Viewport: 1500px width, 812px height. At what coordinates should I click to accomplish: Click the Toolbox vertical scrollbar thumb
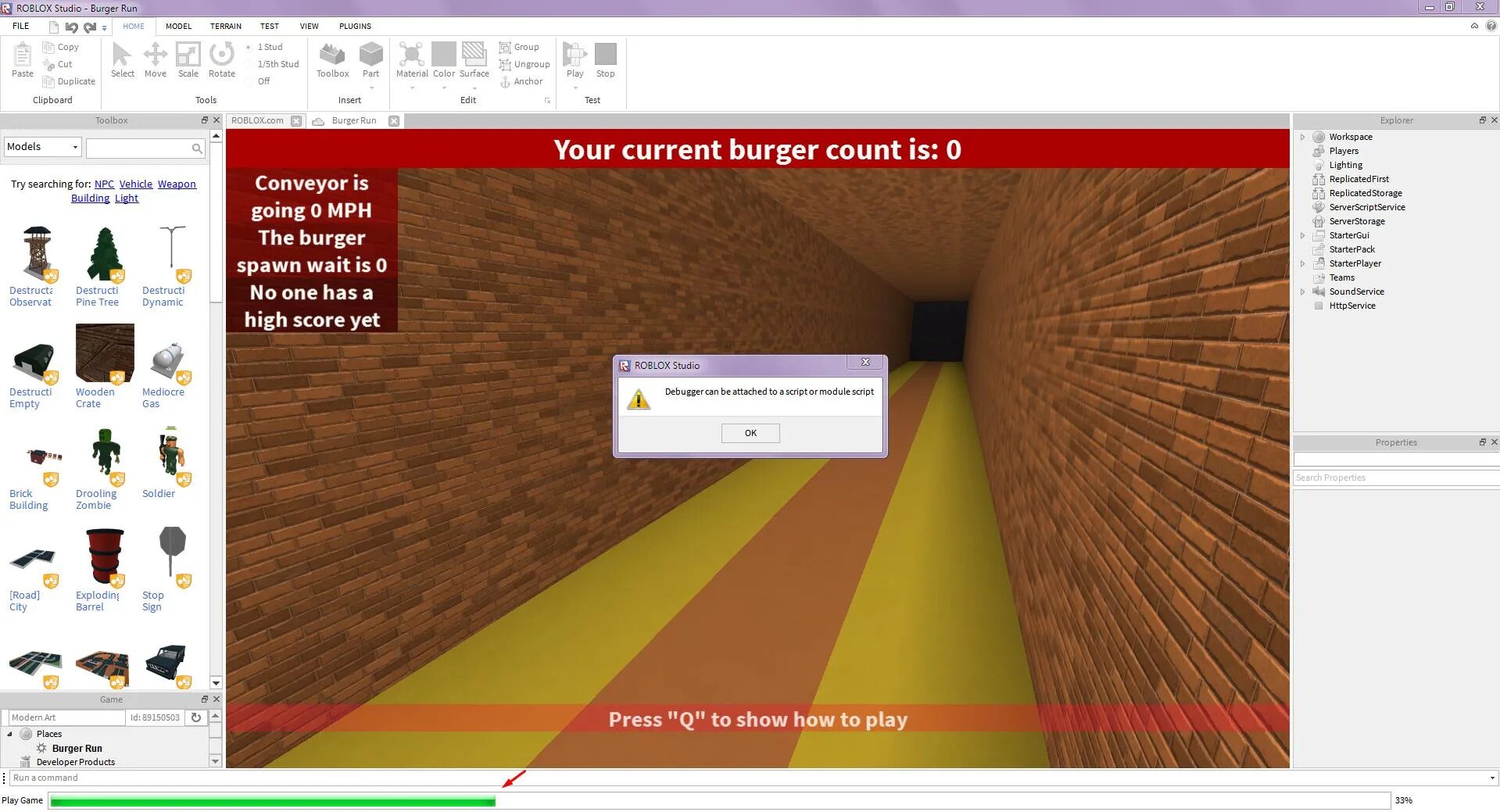pos(216,223)
